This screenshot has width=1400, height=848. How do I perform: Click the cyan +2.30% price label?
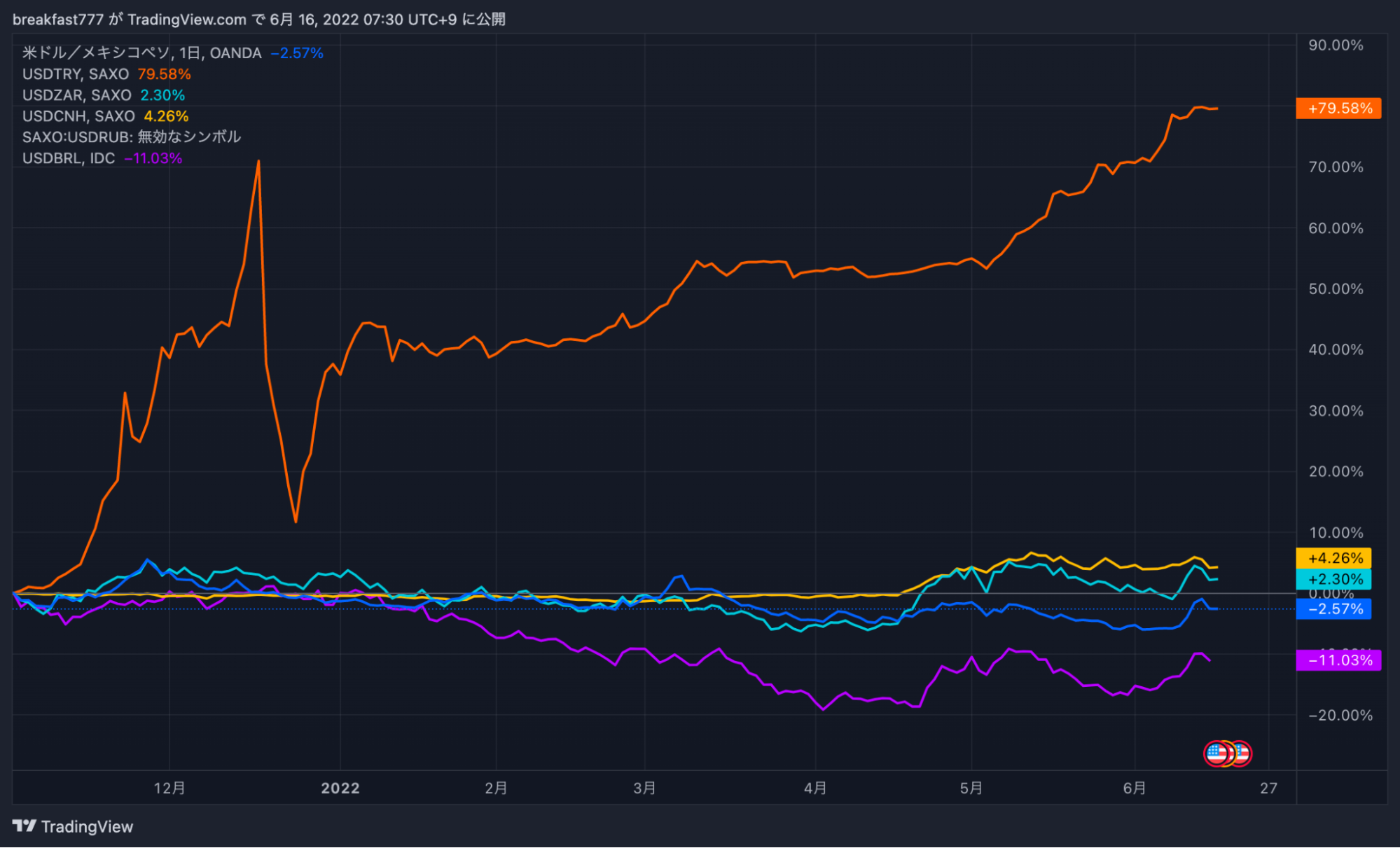[1333, 579]
